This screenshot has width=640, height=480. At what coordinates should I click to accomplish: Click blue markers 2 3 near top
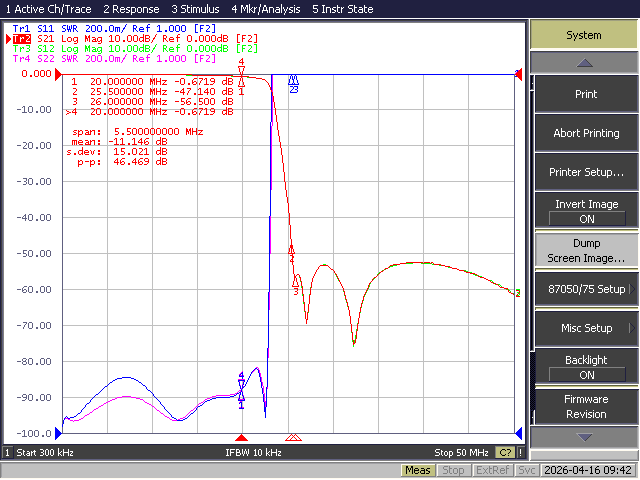click(293, 84)
